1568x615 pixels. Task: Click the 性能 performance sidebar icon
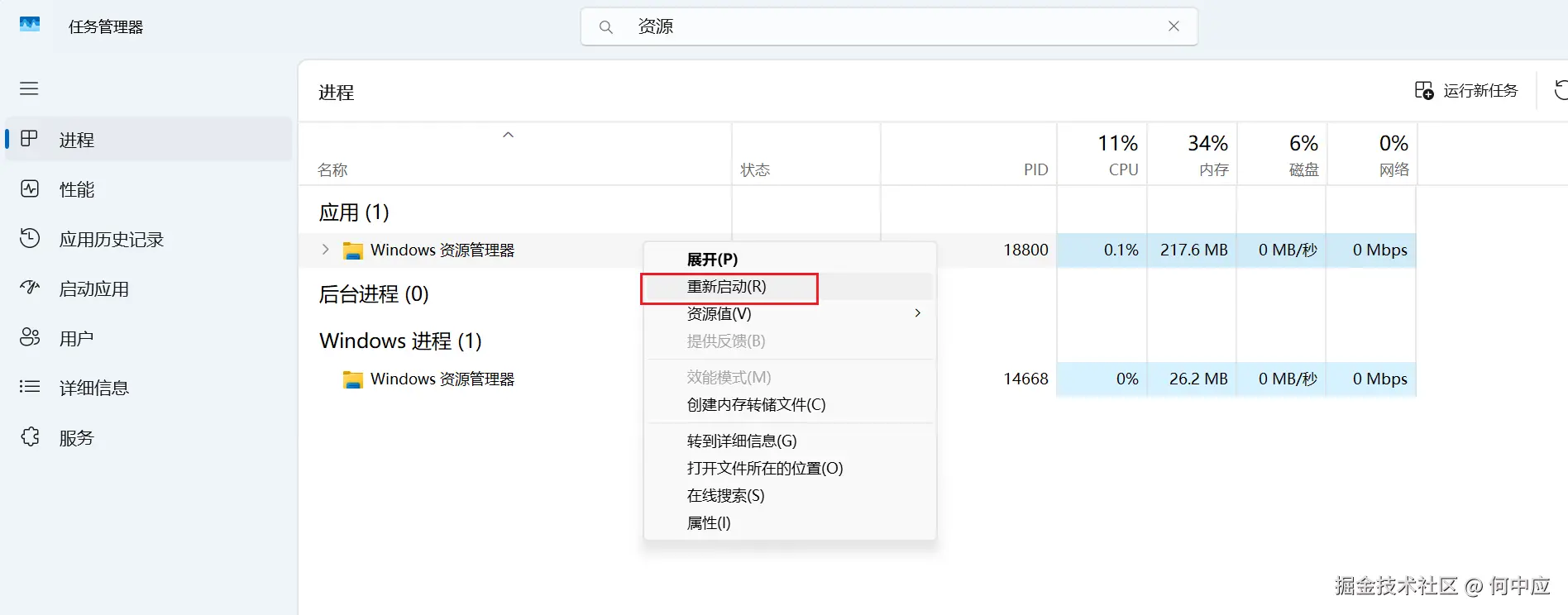tap(30, 188)
